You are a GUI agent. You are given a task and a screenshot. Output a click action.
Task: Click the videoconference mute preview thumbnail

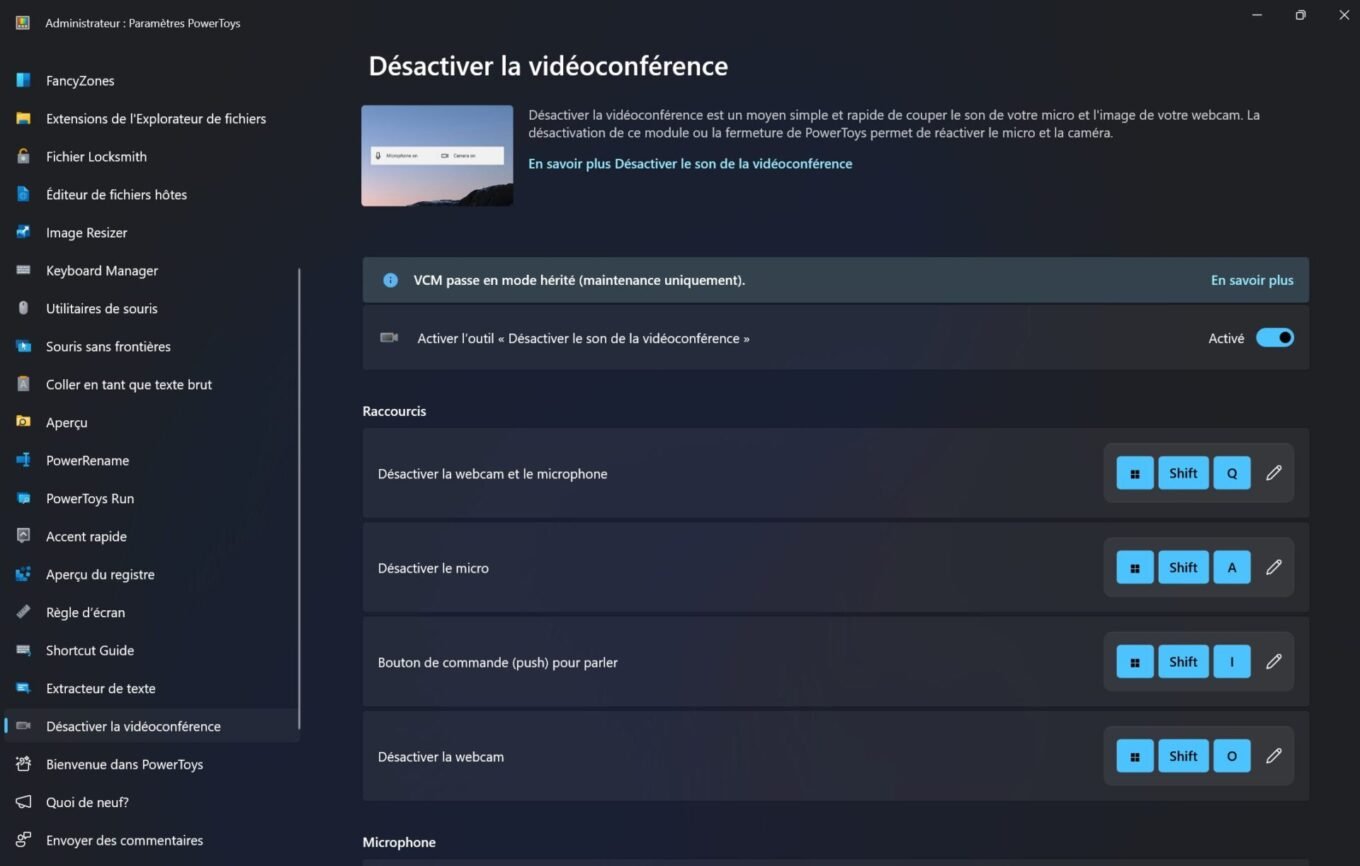437,155
